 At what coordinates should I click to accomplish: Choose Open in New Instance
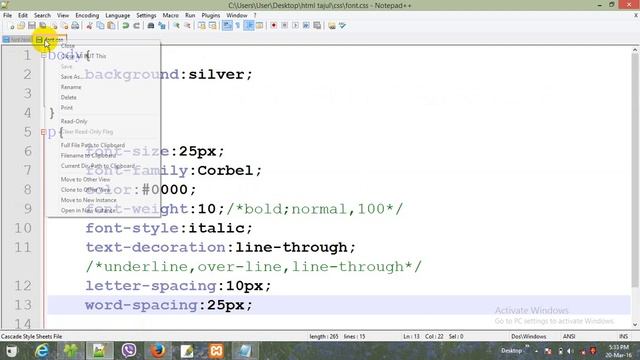point(88,211)
